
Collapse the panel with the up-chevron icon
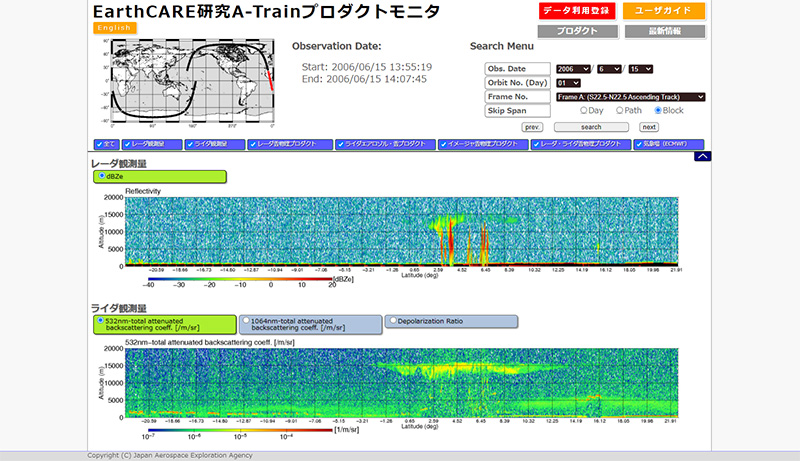pyautogui.click(x=702, y=157)
